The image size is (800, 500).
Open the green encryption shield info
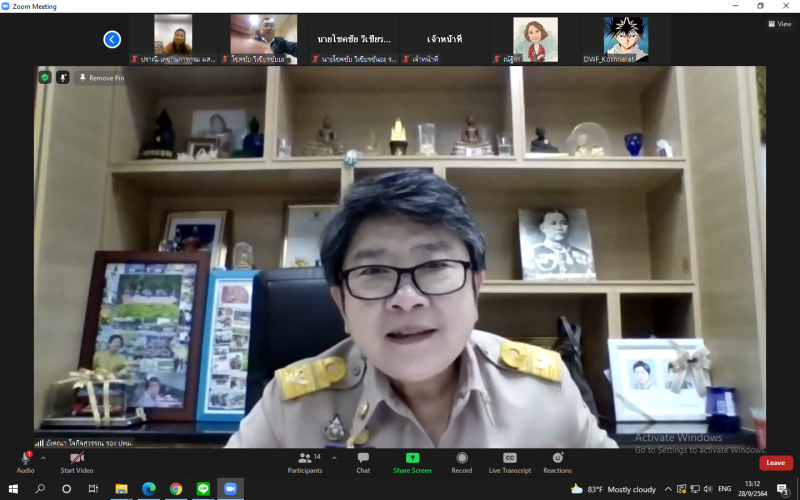coord(45,78)
